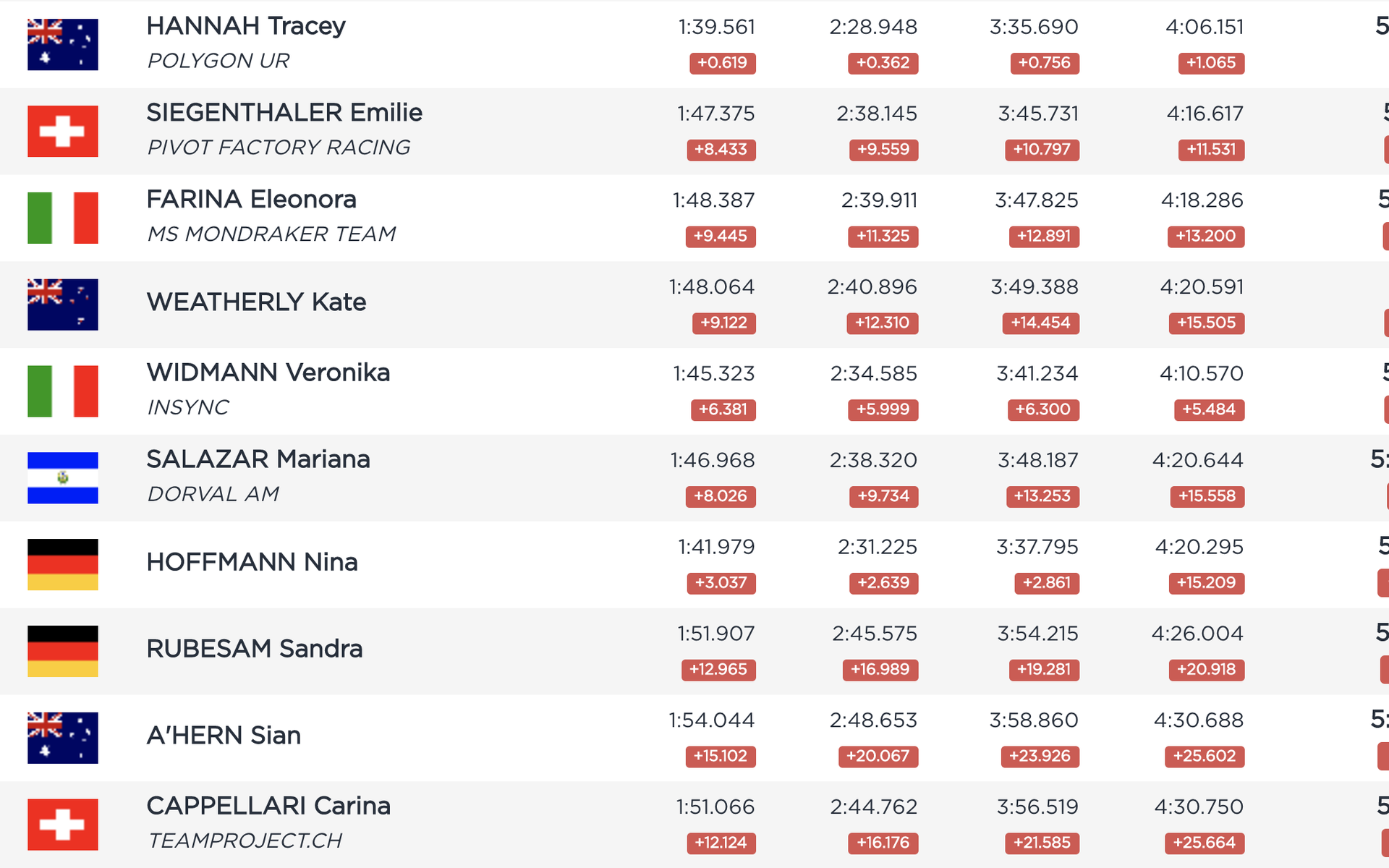Click the Australian flag beside HANNAH Tracey
This screenshot has height=868, width=1389.
click(x=63, y=45)
